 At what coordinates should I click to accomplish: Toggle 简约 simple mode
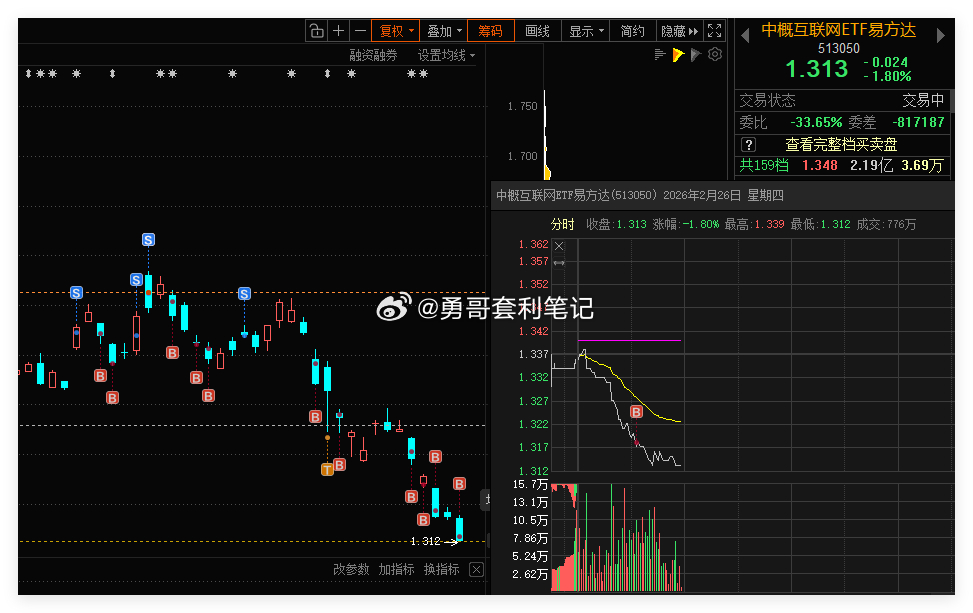[632, 31]
